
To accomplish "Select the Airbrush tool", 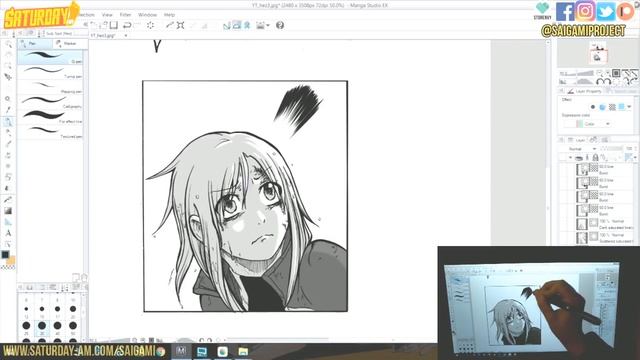I will tap(8, 155).
